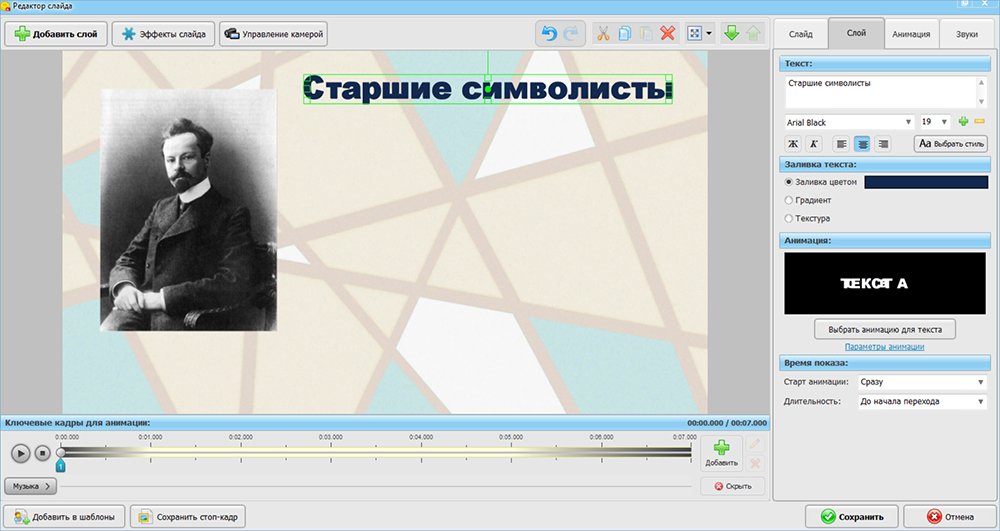Increase font size with green plus
Screen dimensions: 1000x531
coord(963,122)
